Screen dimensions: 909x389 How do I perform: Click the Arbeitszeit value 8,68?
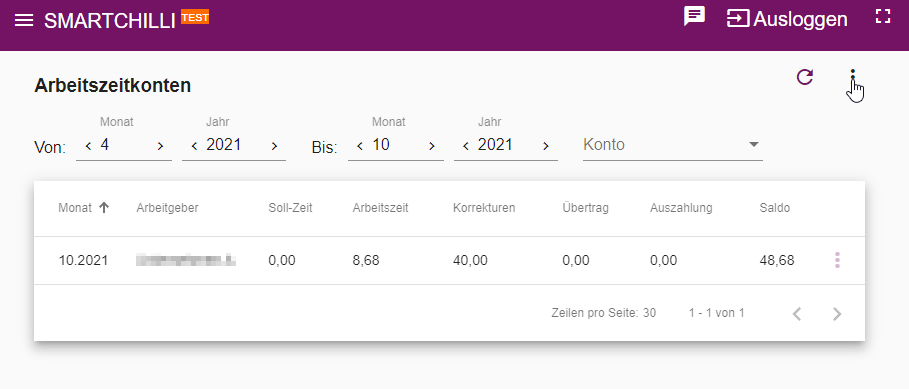(366, 260)
